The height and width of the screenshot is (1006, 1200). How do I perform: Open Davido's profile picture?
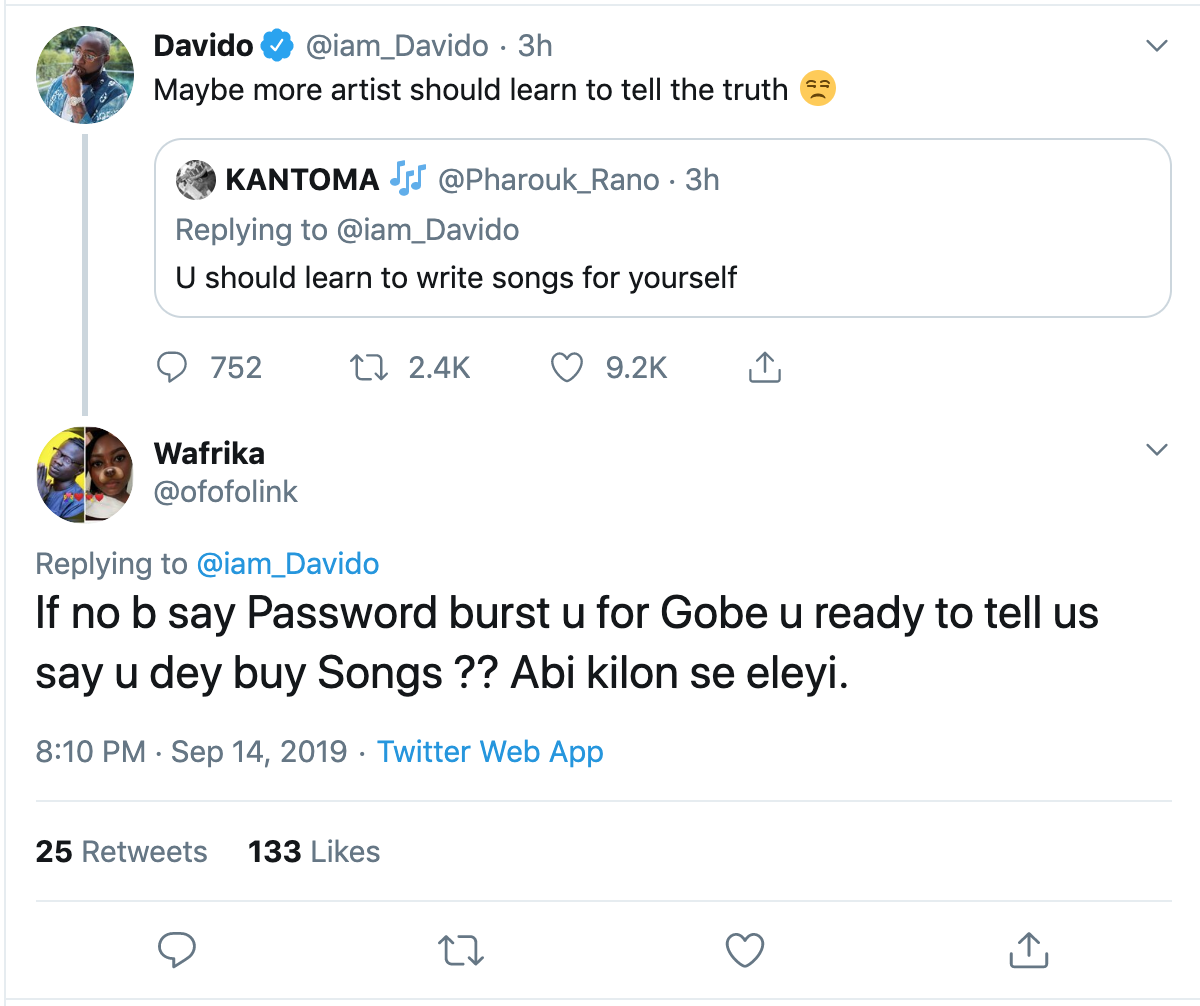point(85,75)
